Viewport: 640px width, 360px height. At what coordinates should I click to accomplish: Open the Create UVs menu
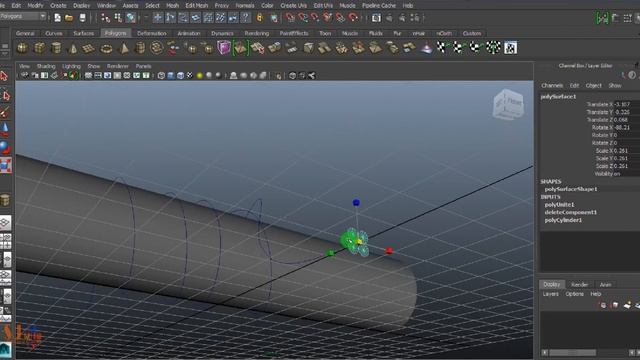click(293, 6)
